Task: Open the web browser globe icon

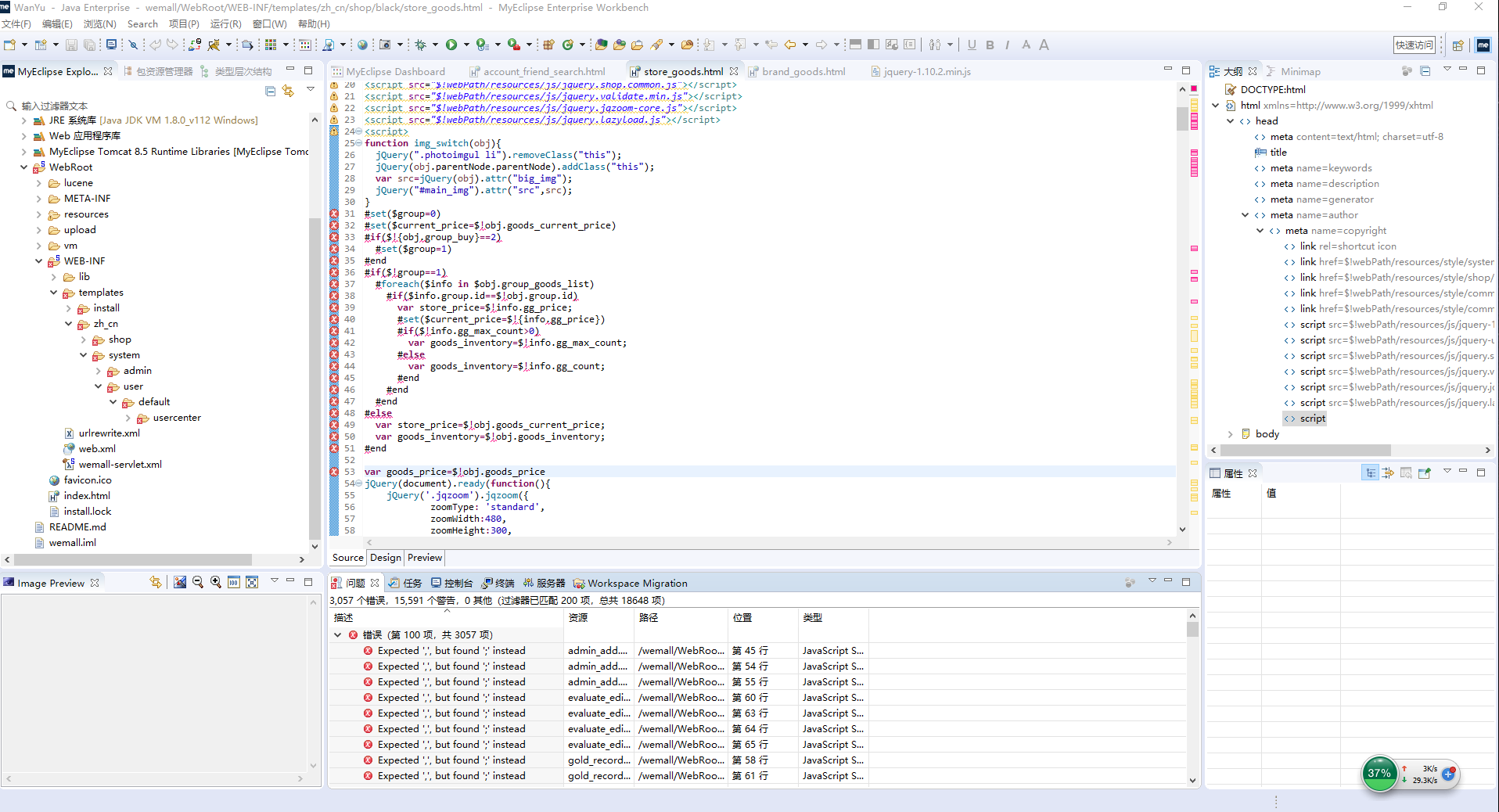Action: [x=362, y=45]
